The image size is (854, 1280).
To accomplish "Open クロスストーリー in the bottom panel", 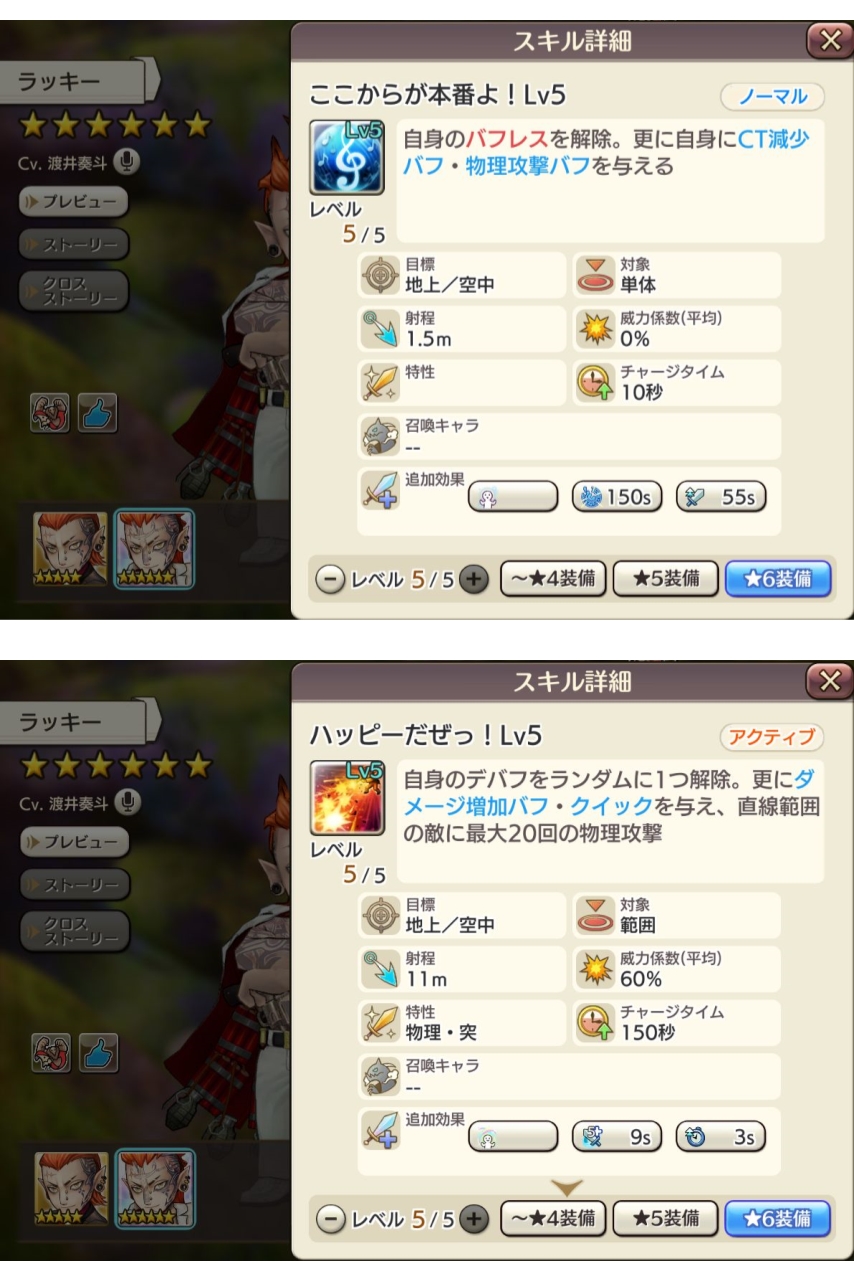I will (x=74, y=930).
